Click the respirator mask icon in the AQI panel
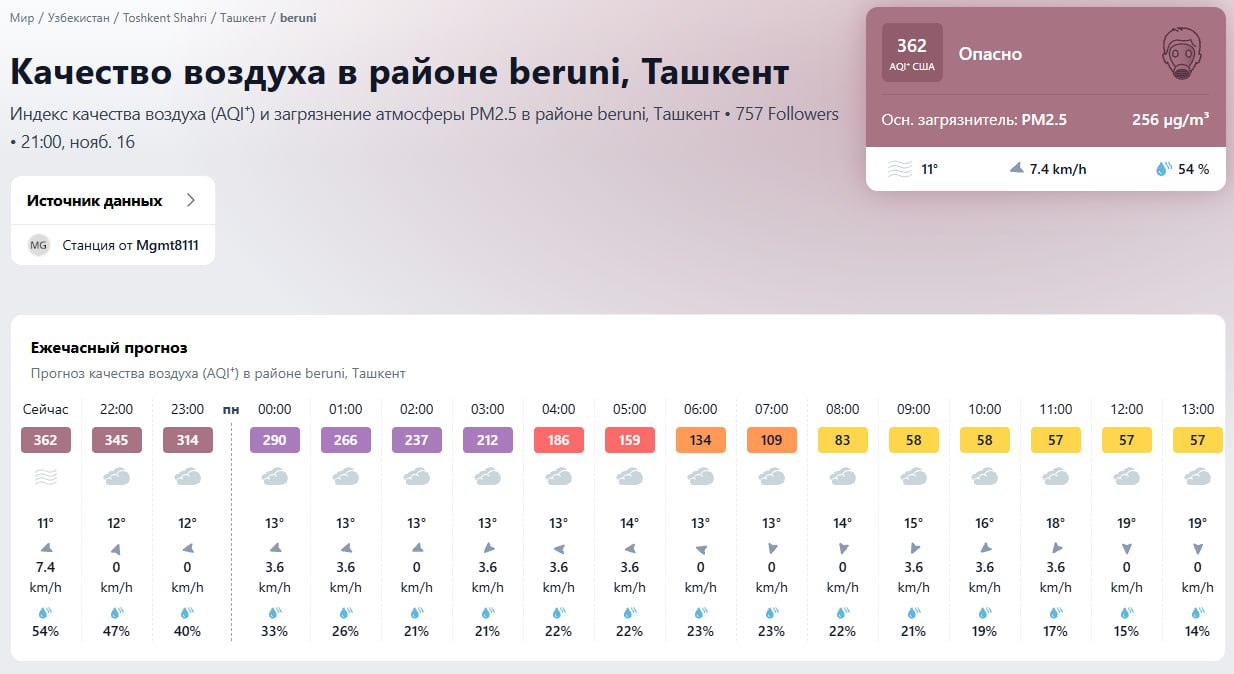This screenshot has height=674, width=1234. [x=1183, y=53]
